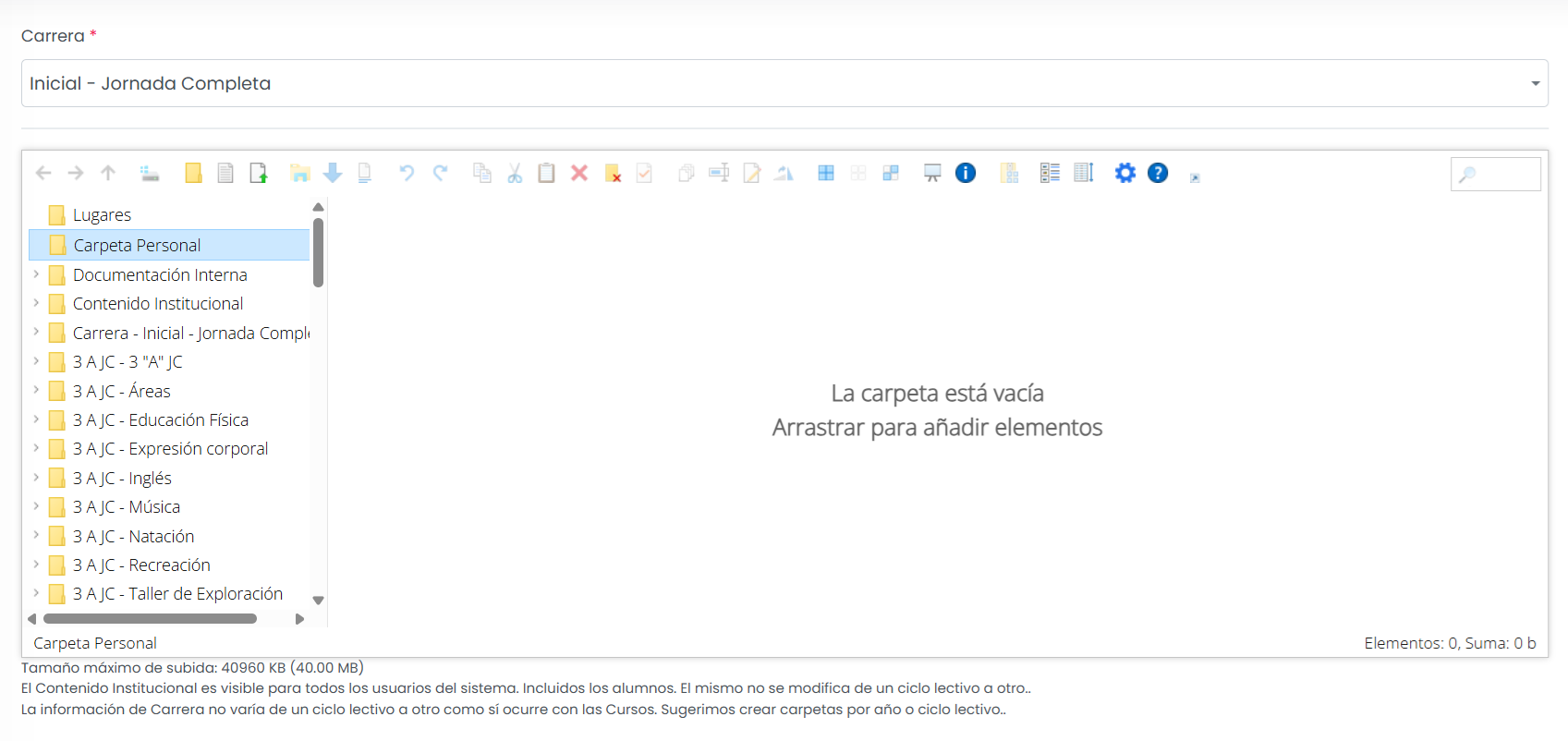This screenshot has height=741, width=1568.
Task: Click the tree scroll-down arrow
Action: click(318, 601)
